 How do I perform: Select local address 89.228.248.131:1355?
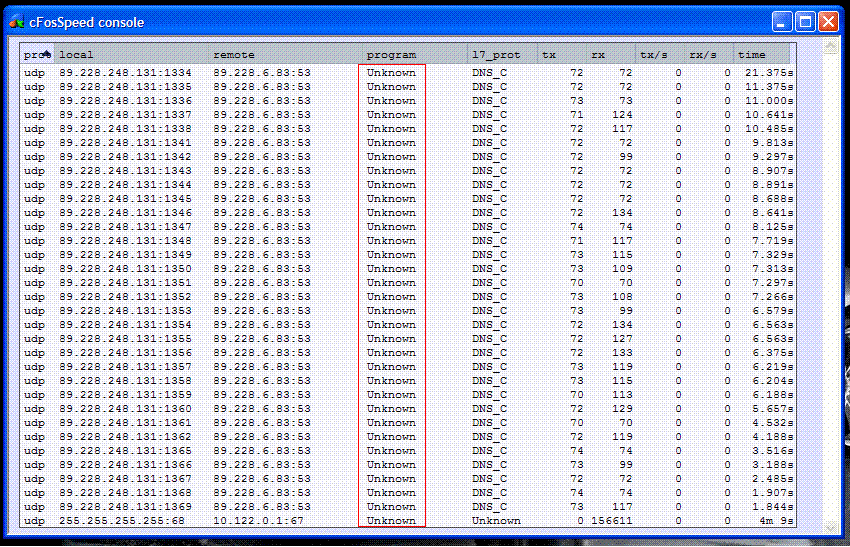(x=125, y=339)
